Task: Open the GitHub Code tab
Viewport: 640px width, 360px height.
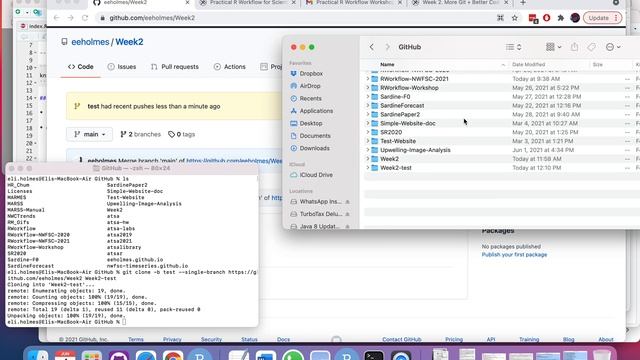Action: tap(81, 67)
